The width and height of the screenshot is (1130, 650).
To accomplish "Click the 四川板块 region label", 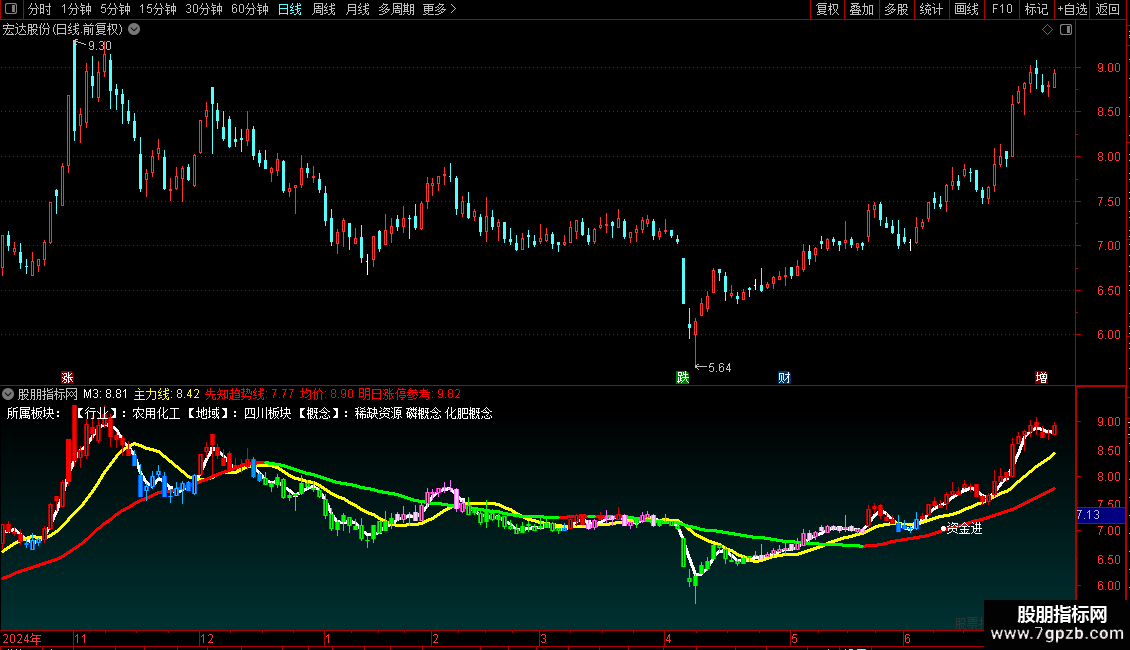I will tap(267, 414).
